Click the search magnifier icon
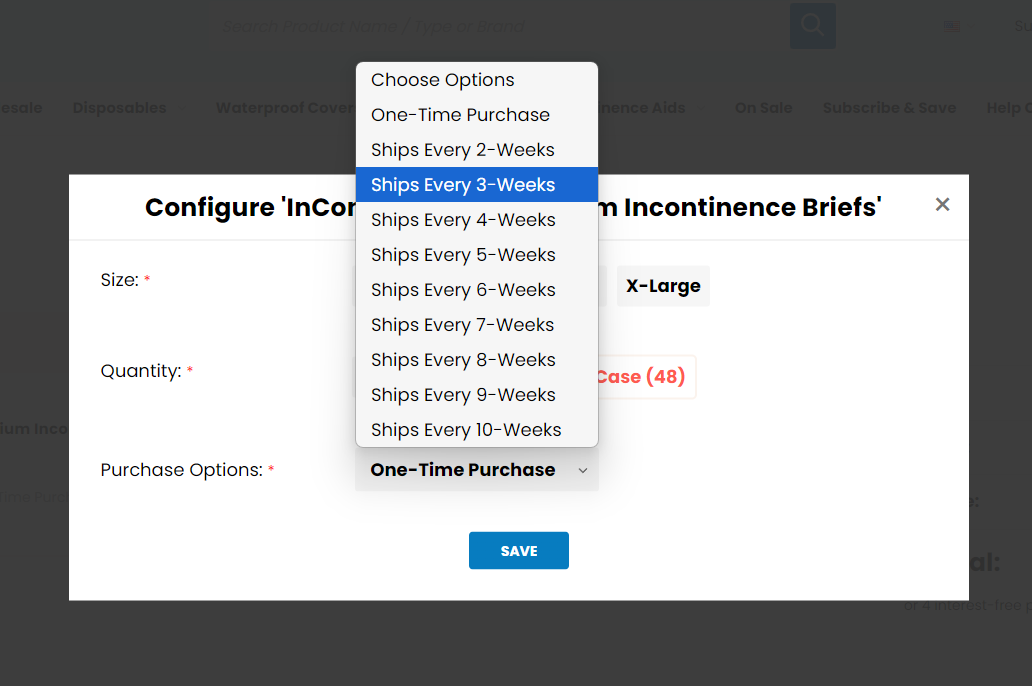The height and width of the screenshot is (686, 1032). pyautogui.click(x=812, y=26)
